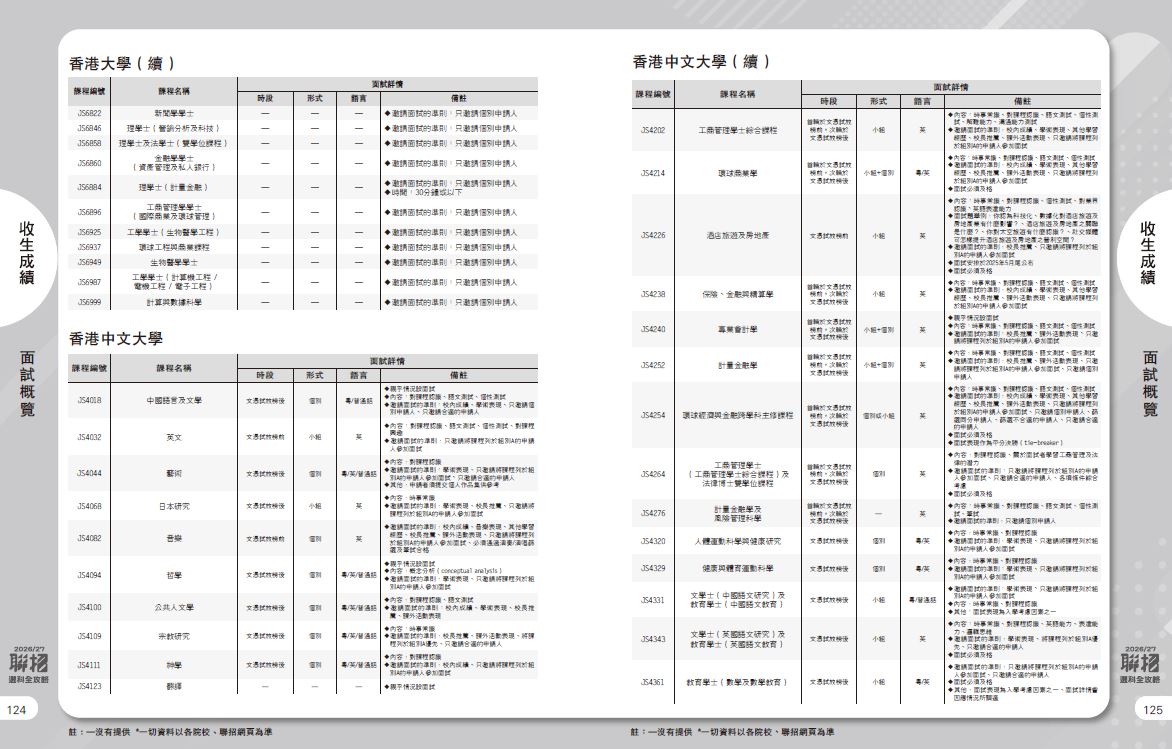1172x749 pixels.
Task: Click course name 中國語言及文學
Action: (x=173, y=400)
